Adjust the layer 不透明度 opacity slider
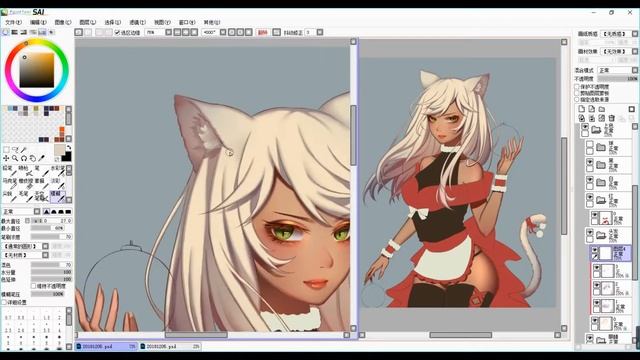This screenshot has width=640, height=360. (x=618, y=78)
